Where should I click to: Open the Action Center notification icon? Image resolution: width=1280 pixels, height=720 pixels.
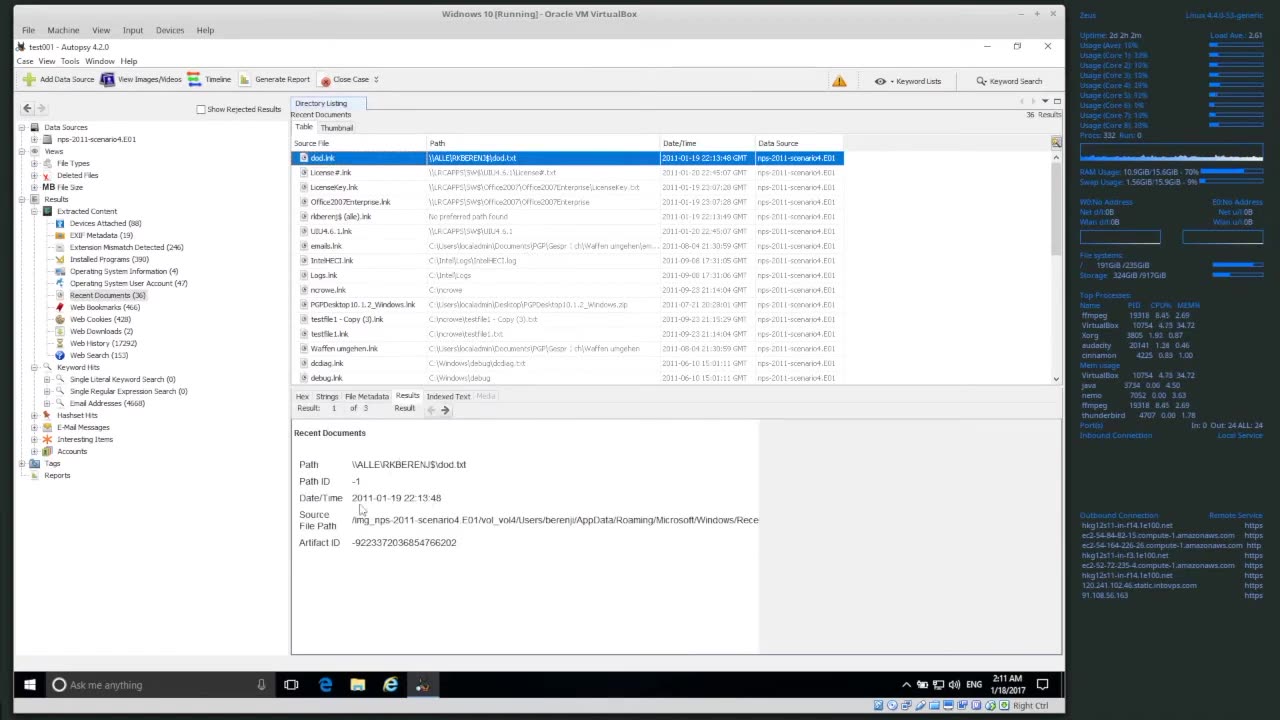(1042, 685)
